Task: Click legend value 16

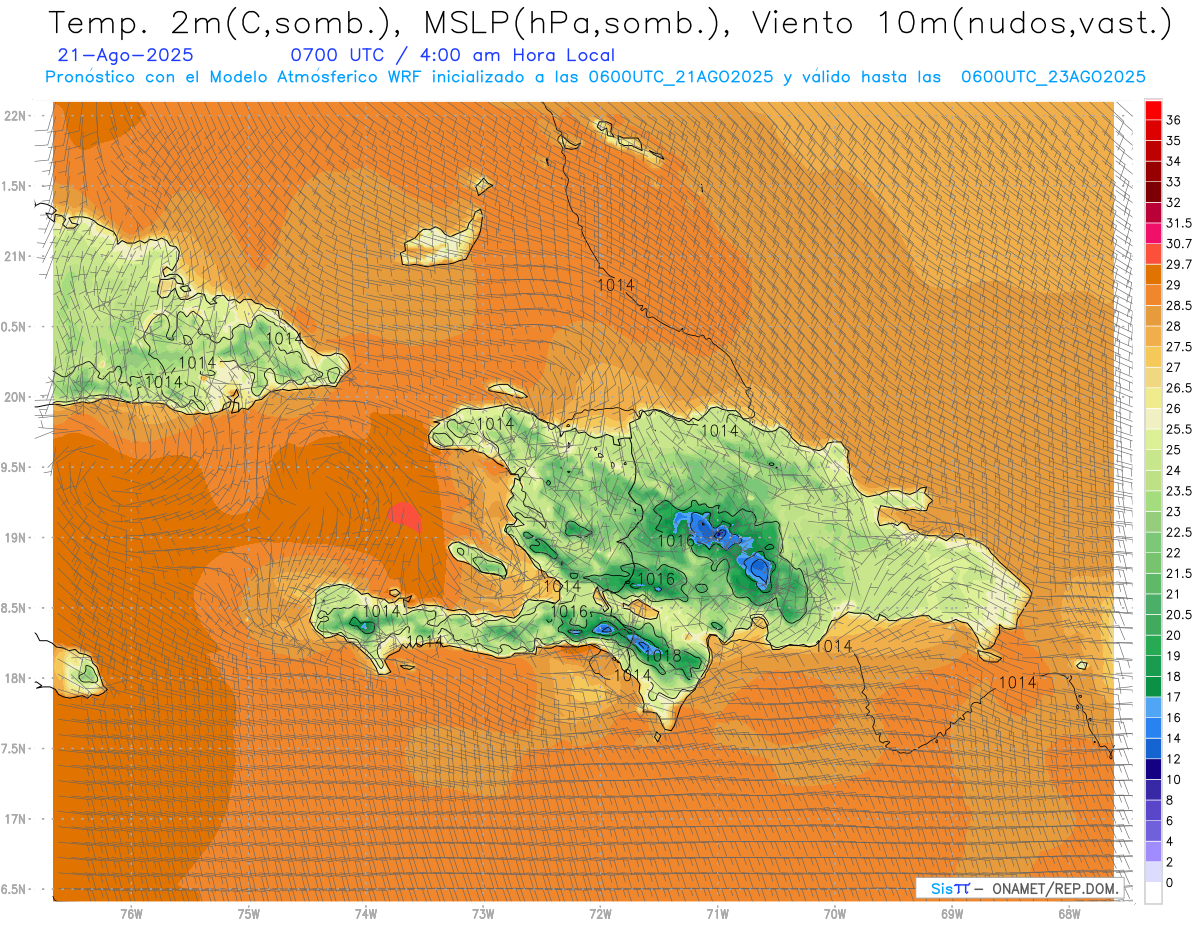Action: coord(1173,717)
